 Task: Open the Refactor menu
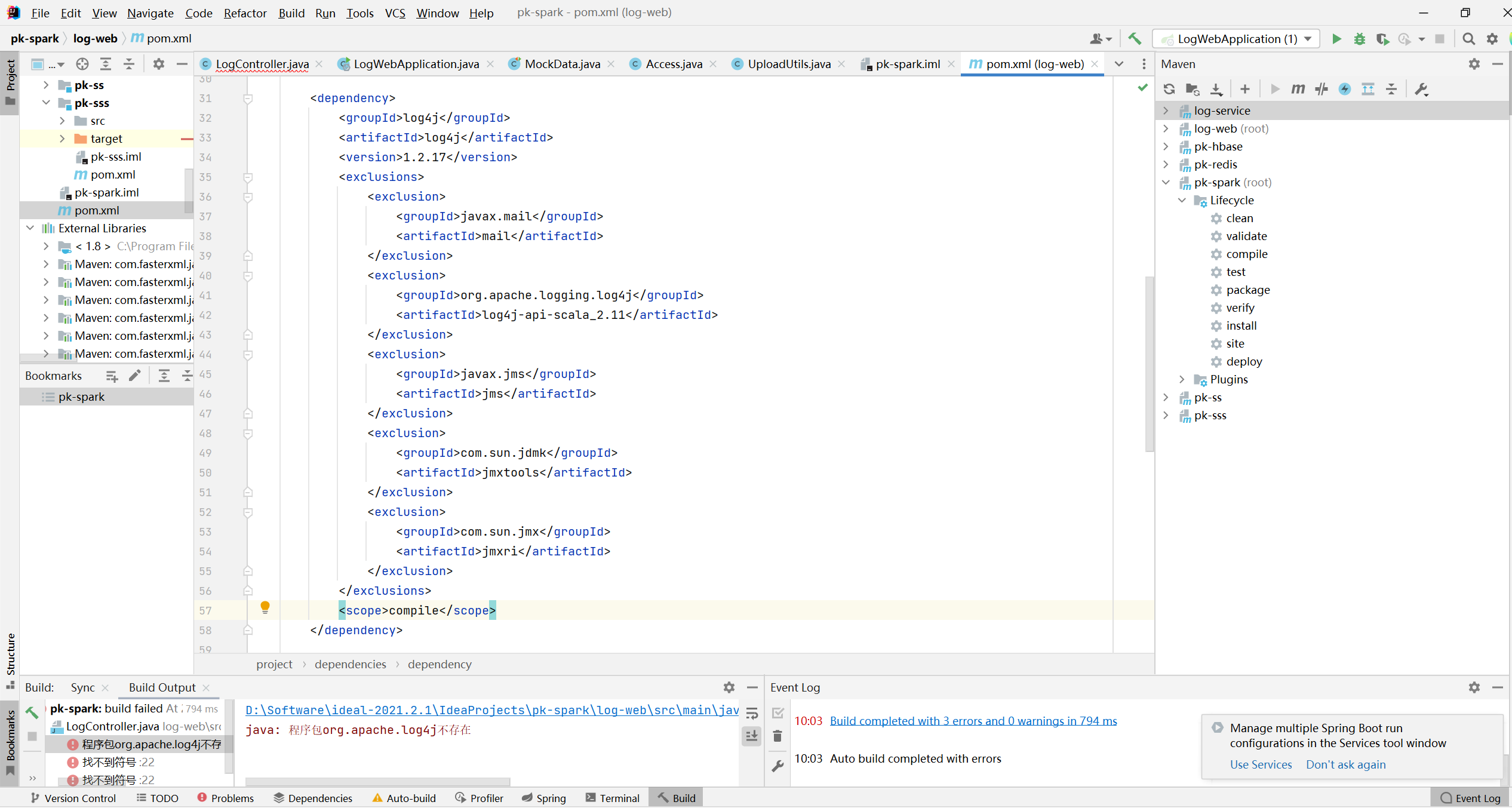click(245, 13)
